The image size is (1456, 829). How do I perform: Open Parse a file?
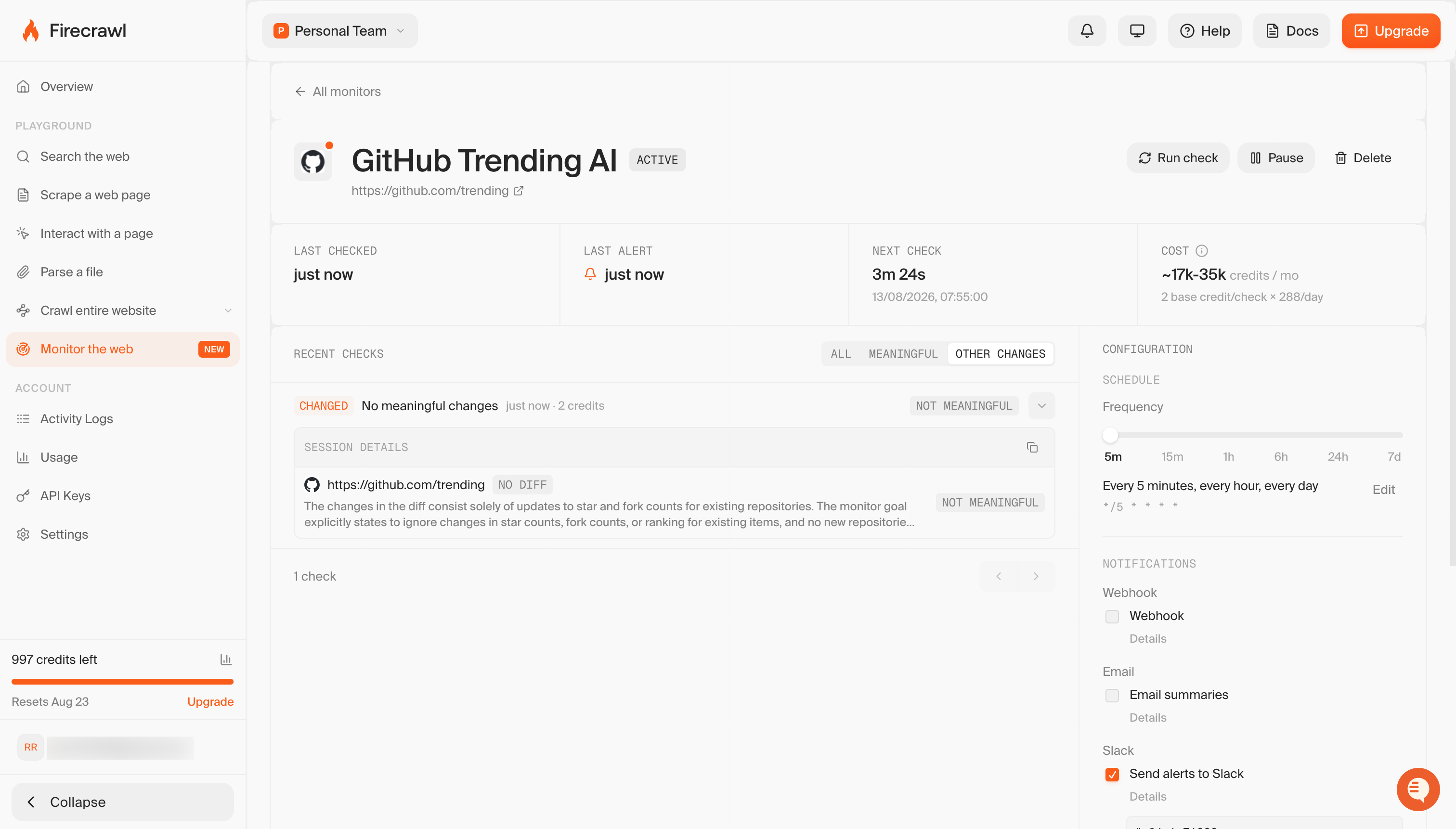coord(122,272)
